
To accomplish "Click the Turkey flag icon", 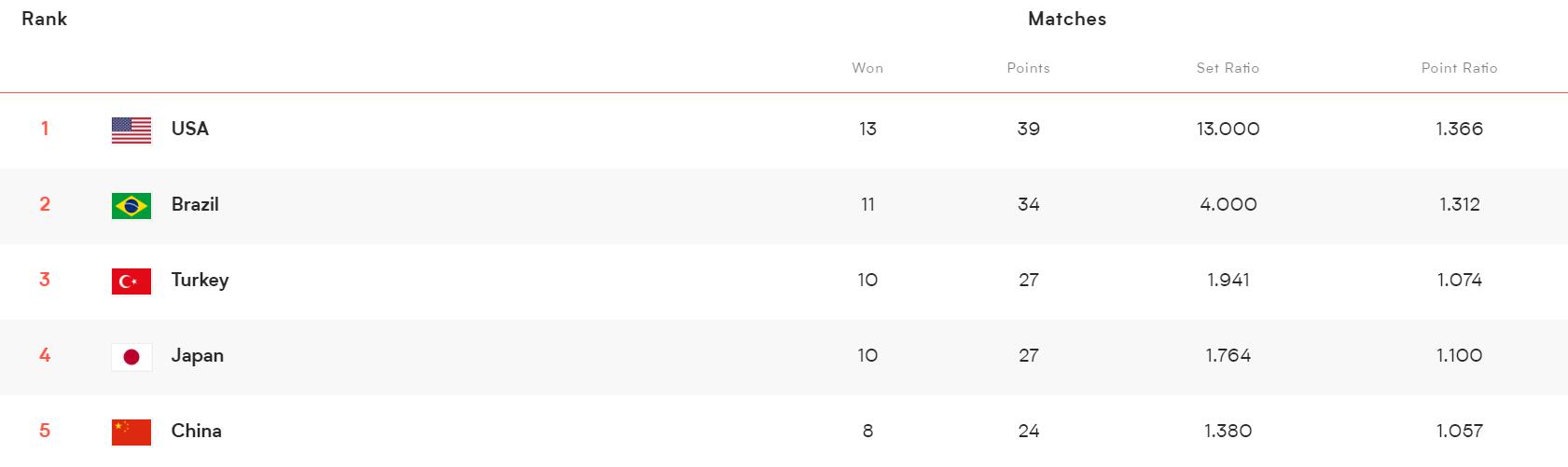I will pos(131,281).
